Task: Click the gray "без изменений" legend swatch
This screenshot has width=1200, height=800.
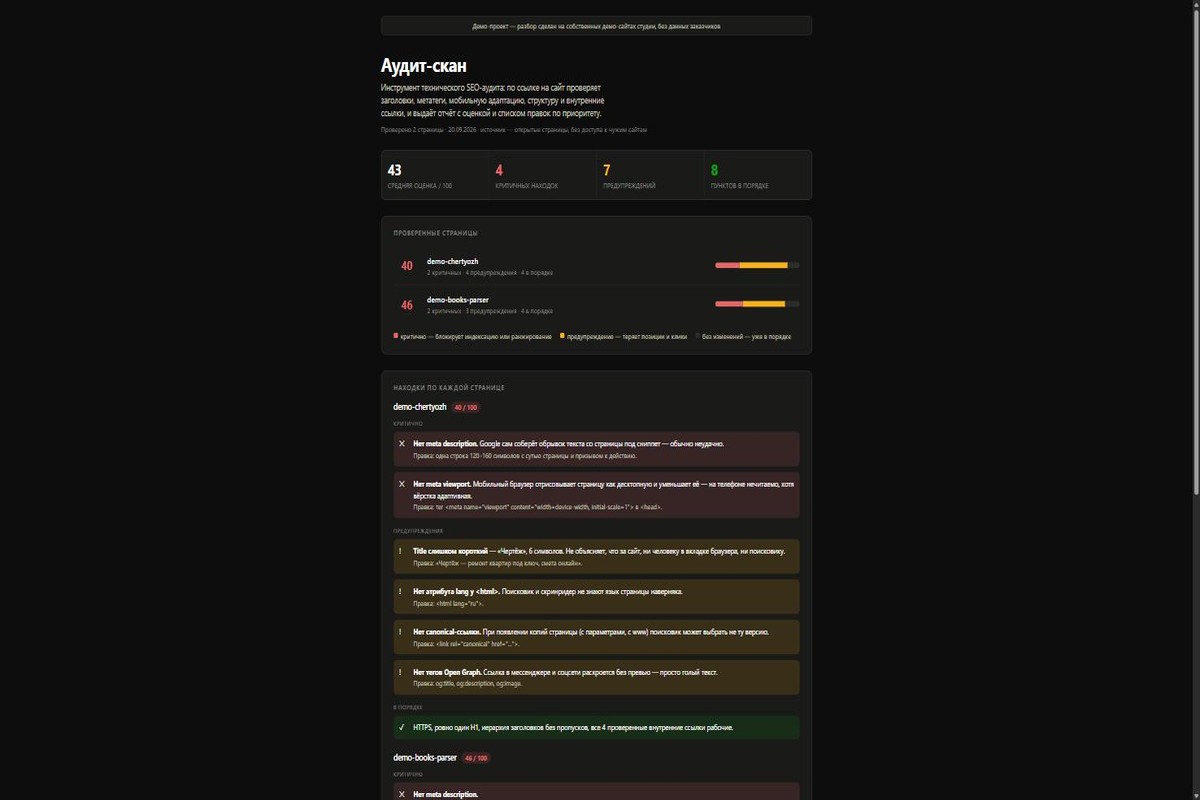Action: pyautogui.click(x=698, y=336)
